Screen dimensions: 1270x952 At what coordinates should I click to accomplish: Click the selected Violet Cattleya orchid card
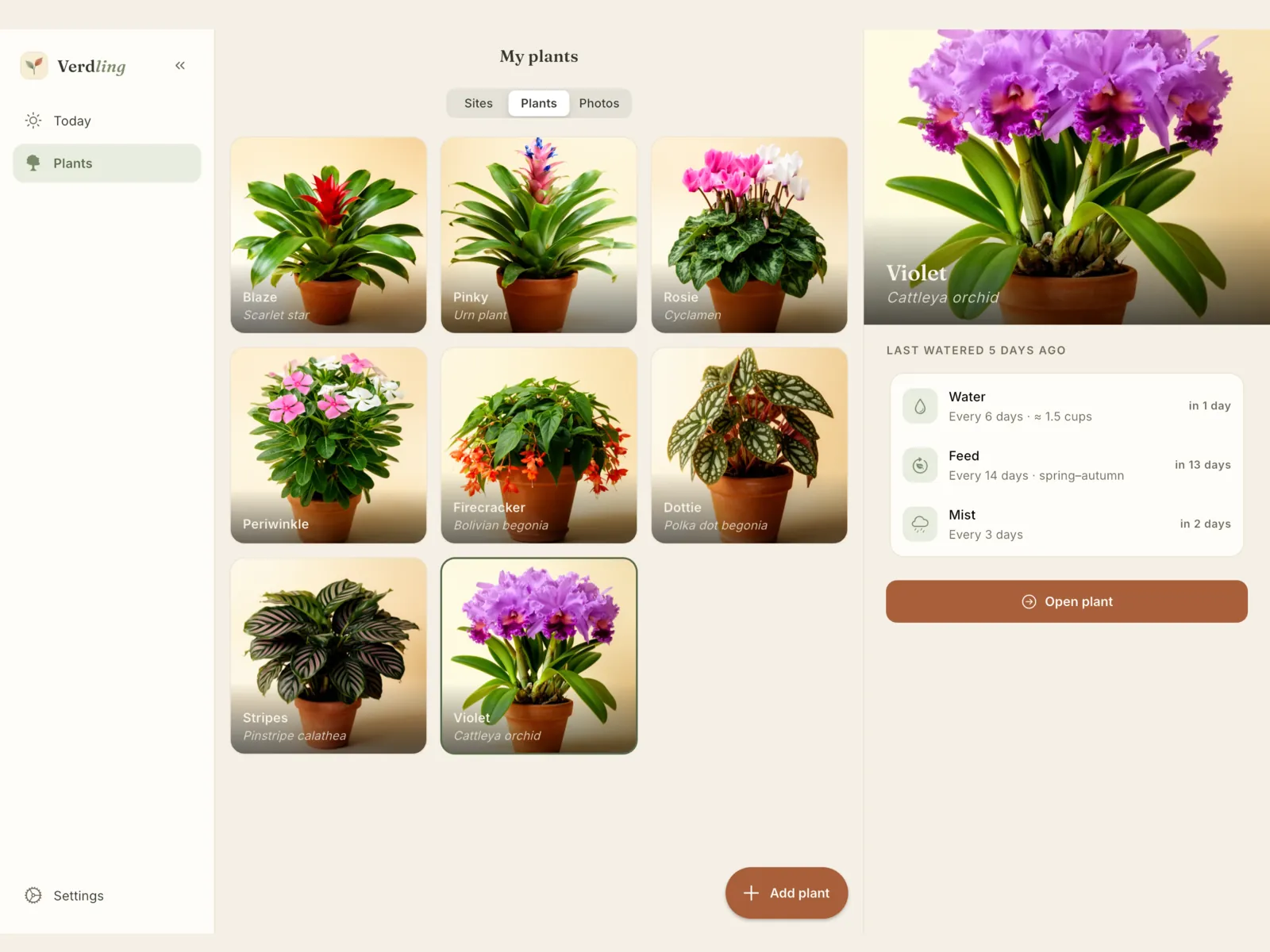pos(539,655)
